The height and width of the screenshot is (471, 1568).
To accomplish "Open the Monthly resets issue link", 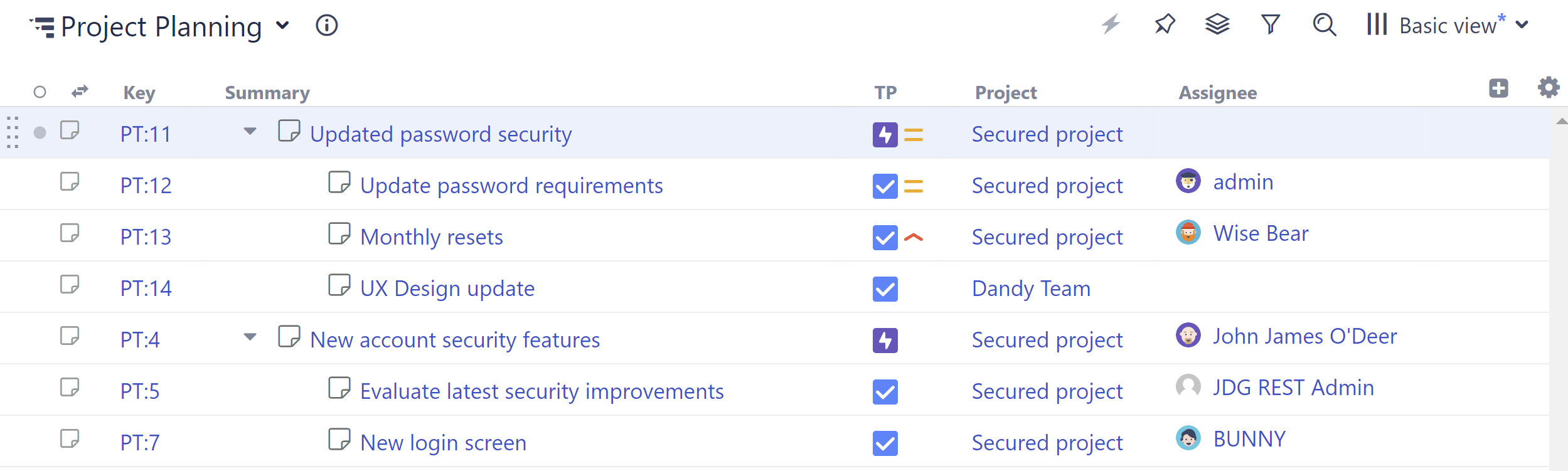I will [432, 237].
